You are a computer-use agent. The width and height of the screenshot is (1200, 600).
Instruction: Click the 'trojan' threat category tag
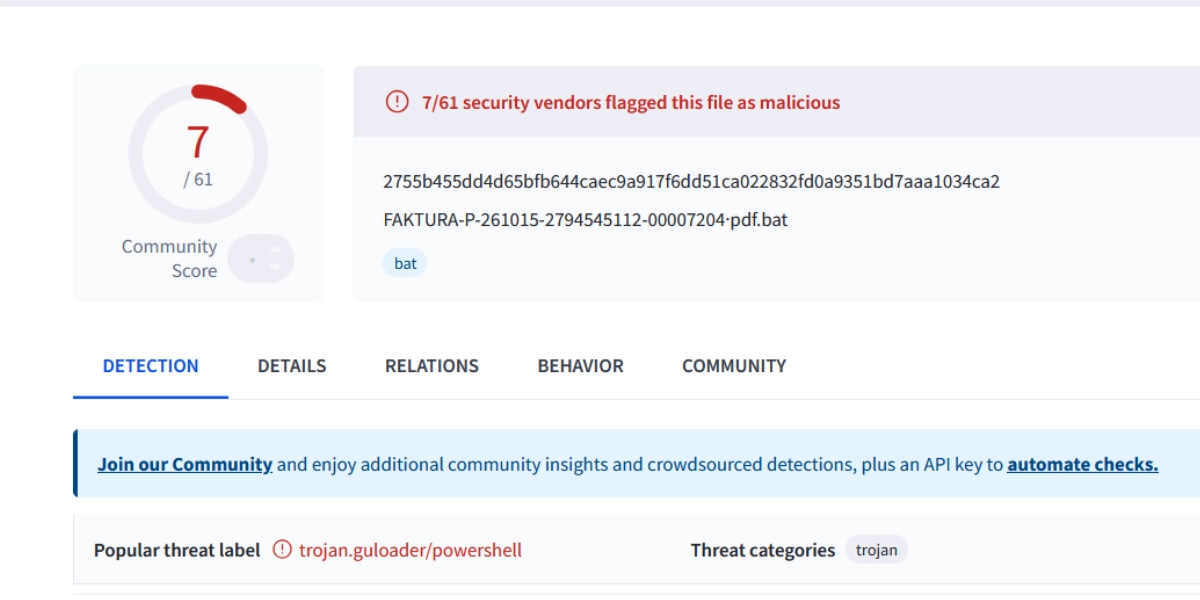[x=876, y=550]
